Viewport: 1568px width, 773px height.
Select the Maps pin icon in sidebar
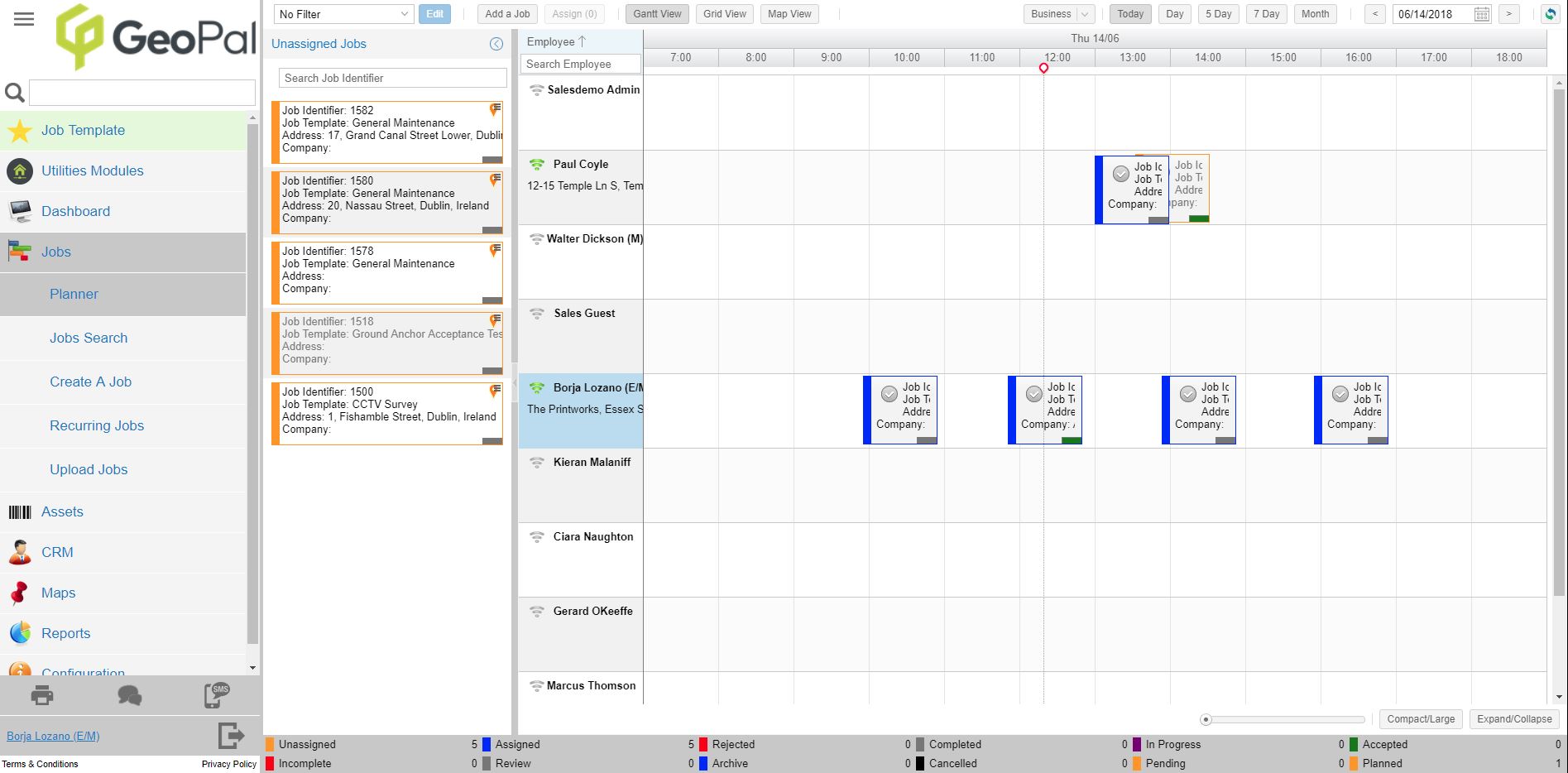18,593
